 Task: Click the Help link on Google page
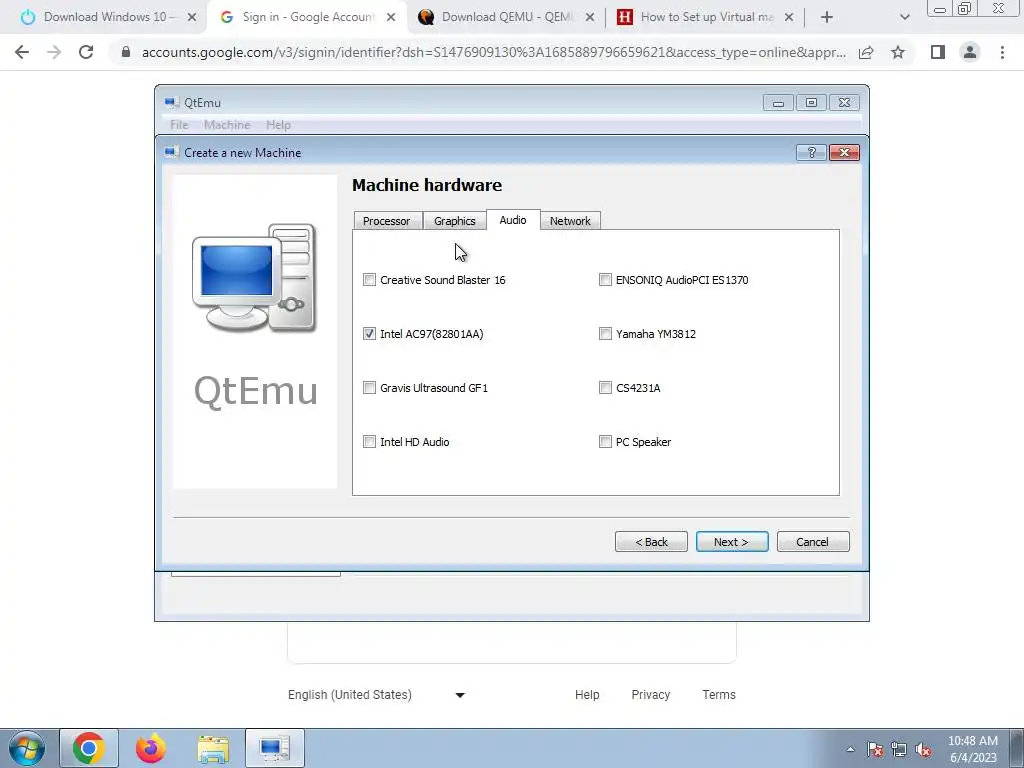point(587,695)
